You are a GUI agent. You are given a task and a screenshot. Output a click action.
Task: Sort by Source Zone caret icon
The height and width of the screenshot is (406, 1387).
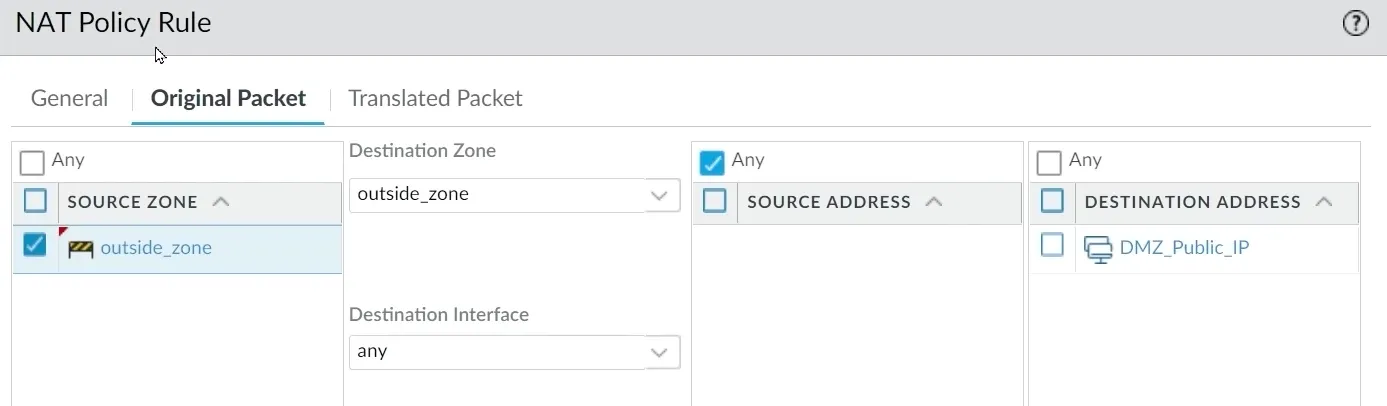(221, 202)
